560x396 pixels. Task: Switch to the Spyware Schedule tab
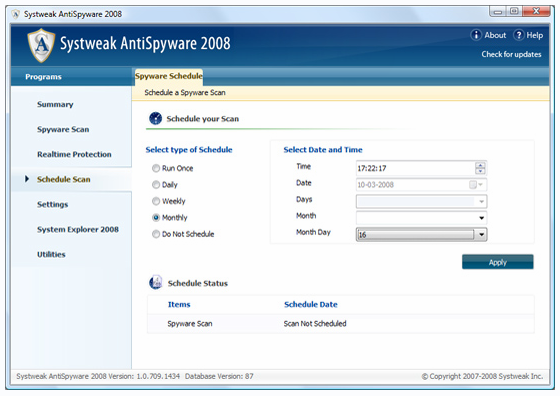[169, 76]
